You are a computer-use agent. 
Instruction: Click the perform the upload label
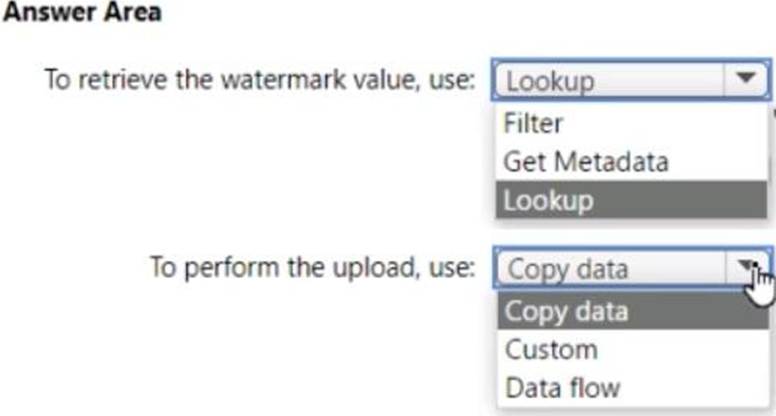coord(312,268)
